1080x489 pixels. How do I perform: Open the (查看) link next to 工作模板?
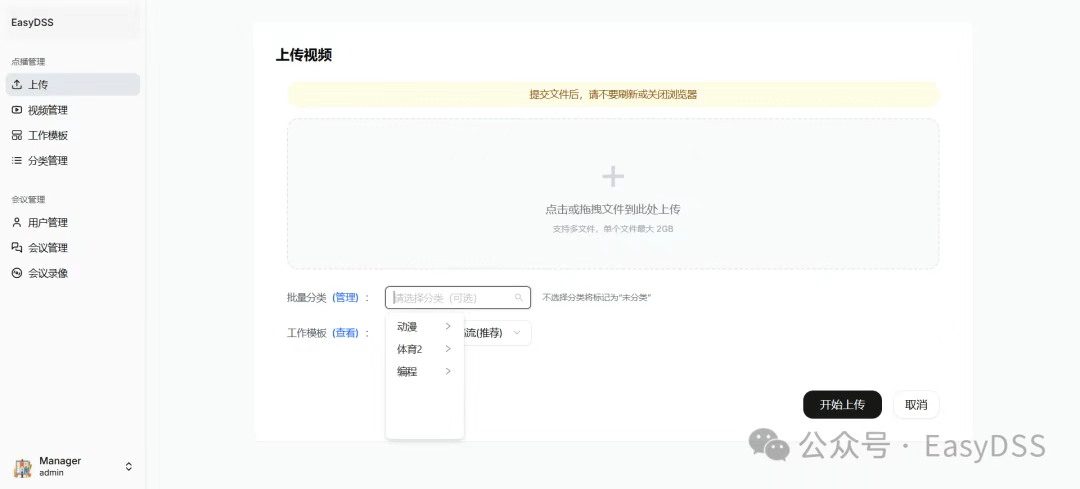pyautogui.click(x=345, y=333)
